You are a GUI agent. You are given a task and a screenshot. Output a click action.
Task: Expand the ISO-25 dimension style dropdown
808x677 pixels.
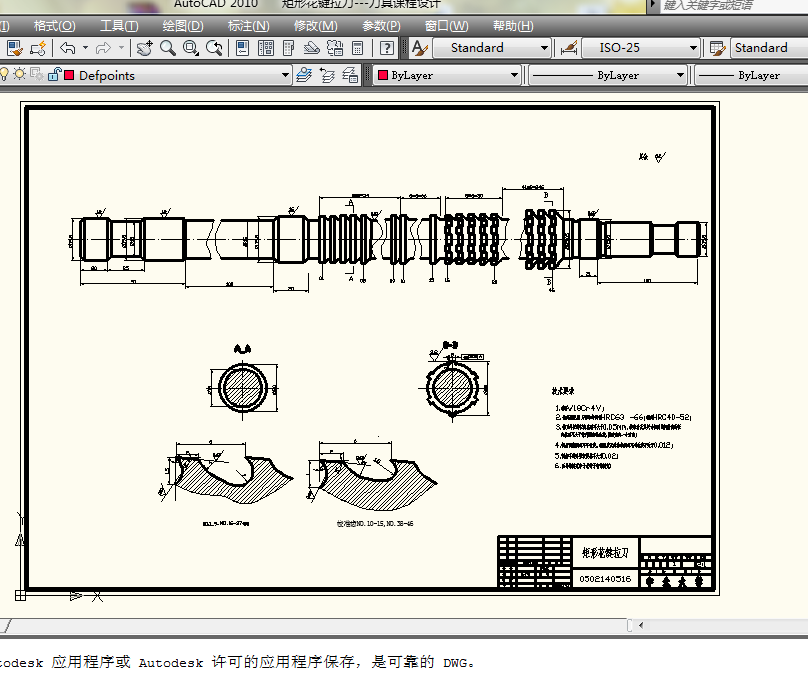[693, 48]
